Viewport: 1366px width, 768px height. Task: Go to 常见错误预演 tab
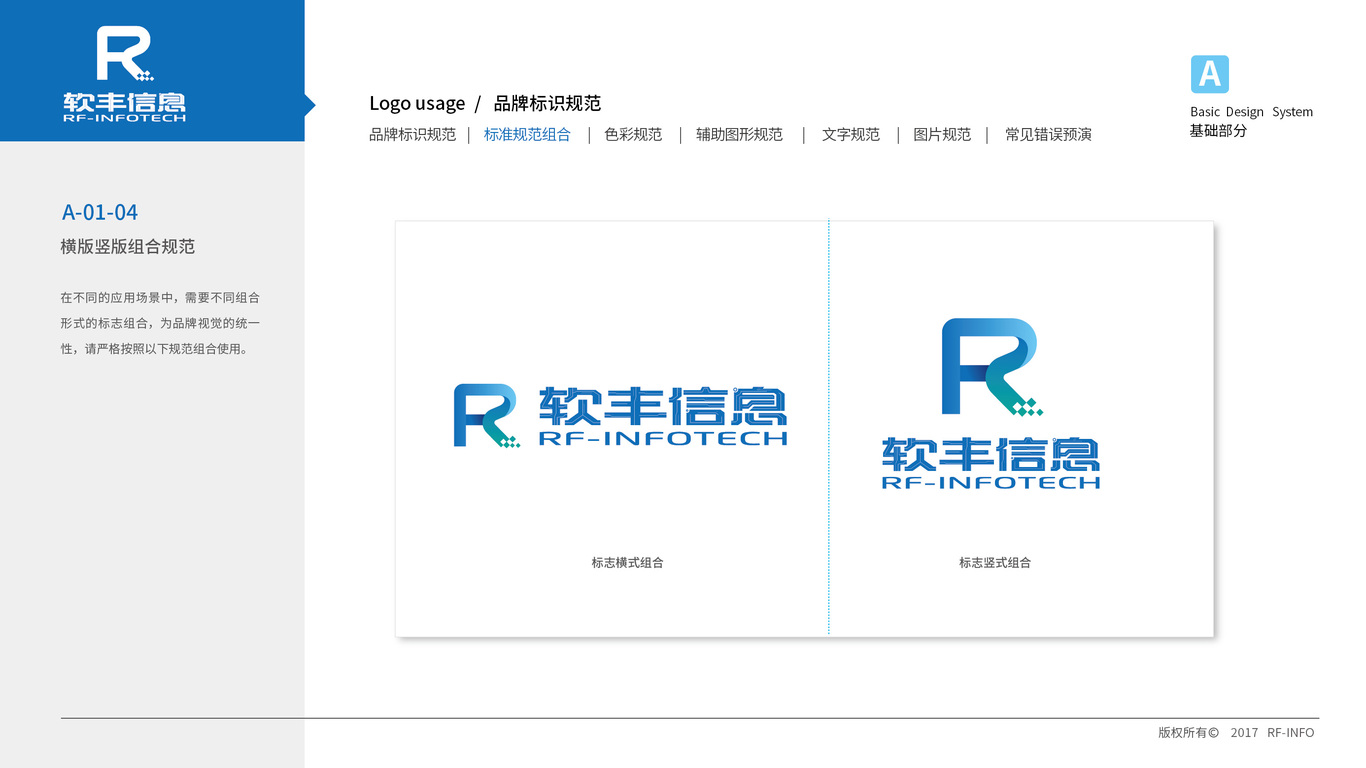(1048, 134)
